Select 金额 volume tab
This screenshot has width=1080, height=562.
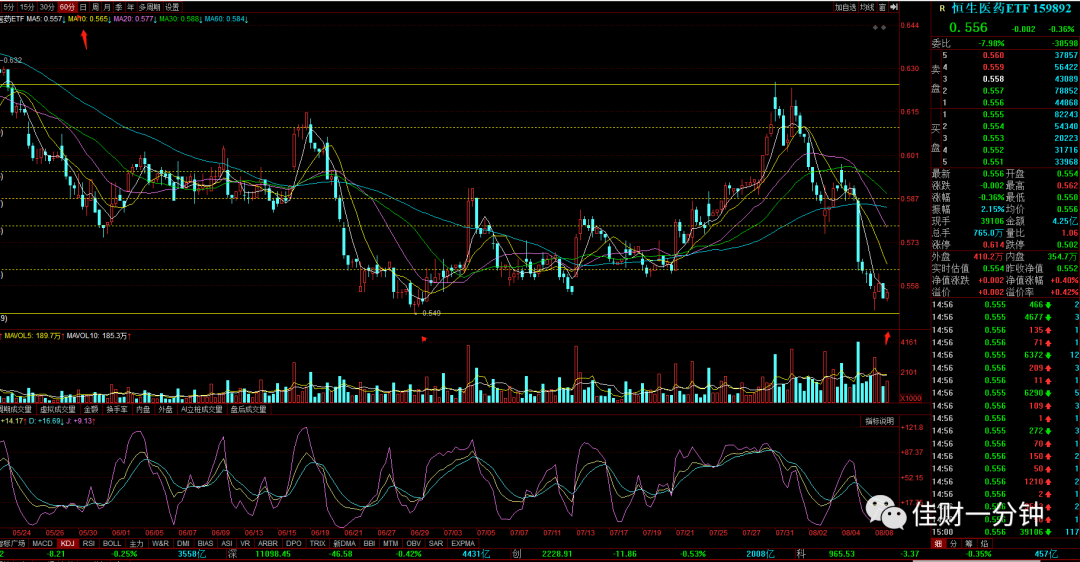(92, 409)
